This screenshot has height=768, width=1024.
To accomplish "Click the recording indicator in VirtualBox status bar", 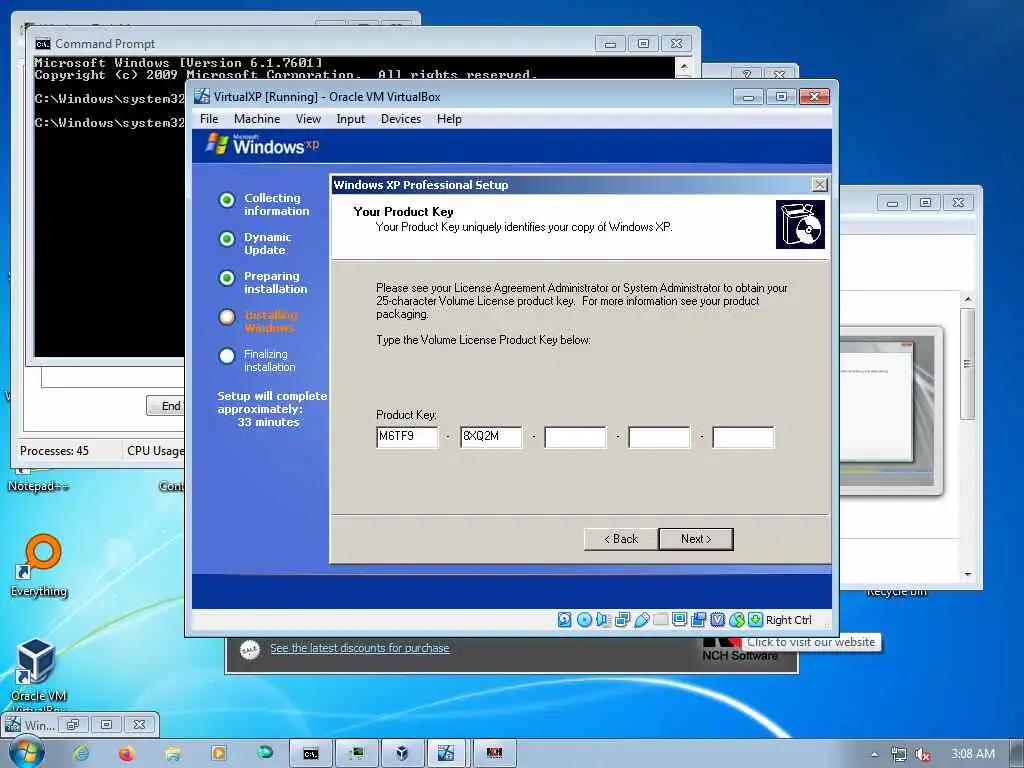I will point(698,620).
